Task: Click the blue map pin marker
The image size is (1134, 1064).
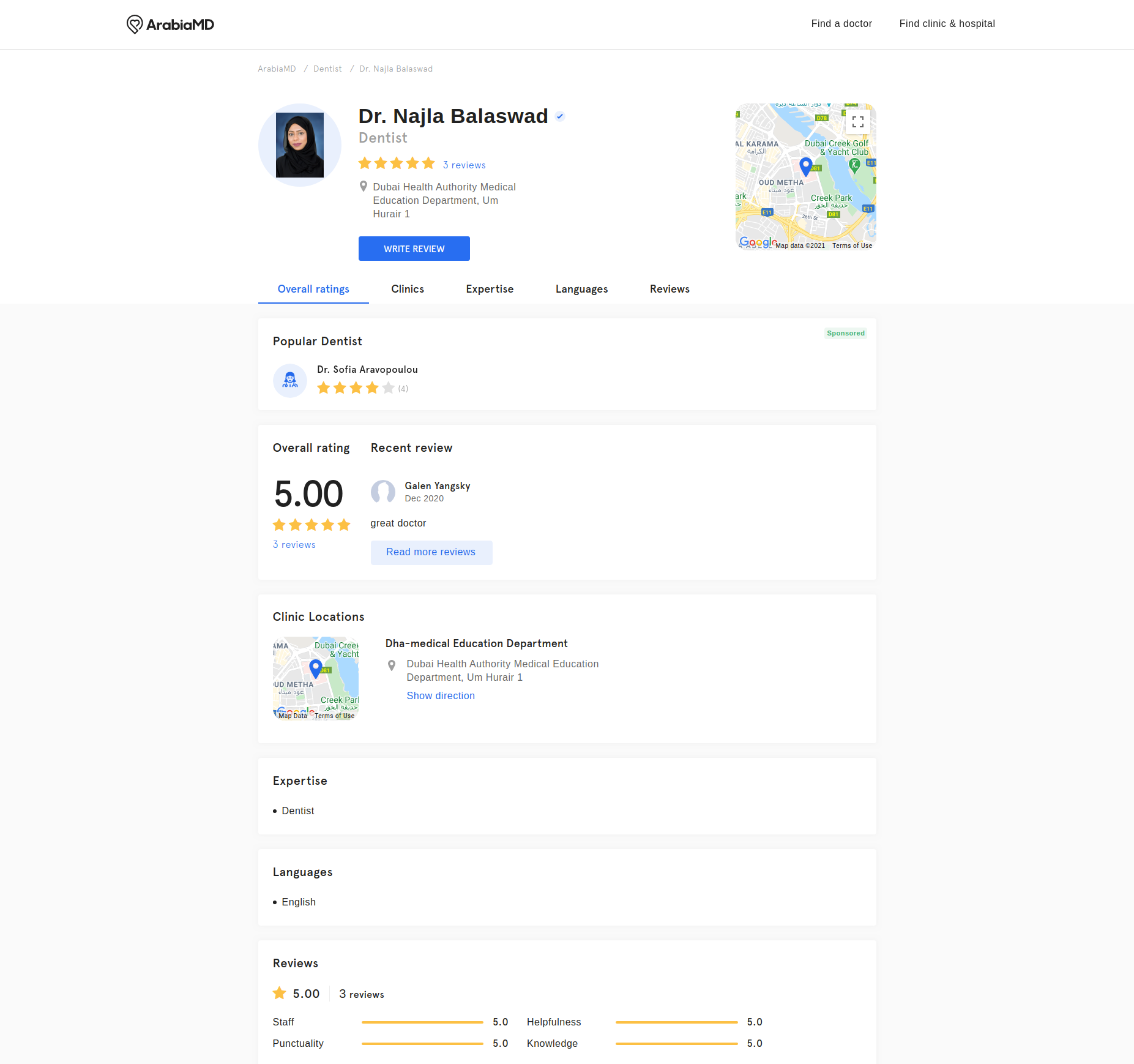Action: (806, 166)
